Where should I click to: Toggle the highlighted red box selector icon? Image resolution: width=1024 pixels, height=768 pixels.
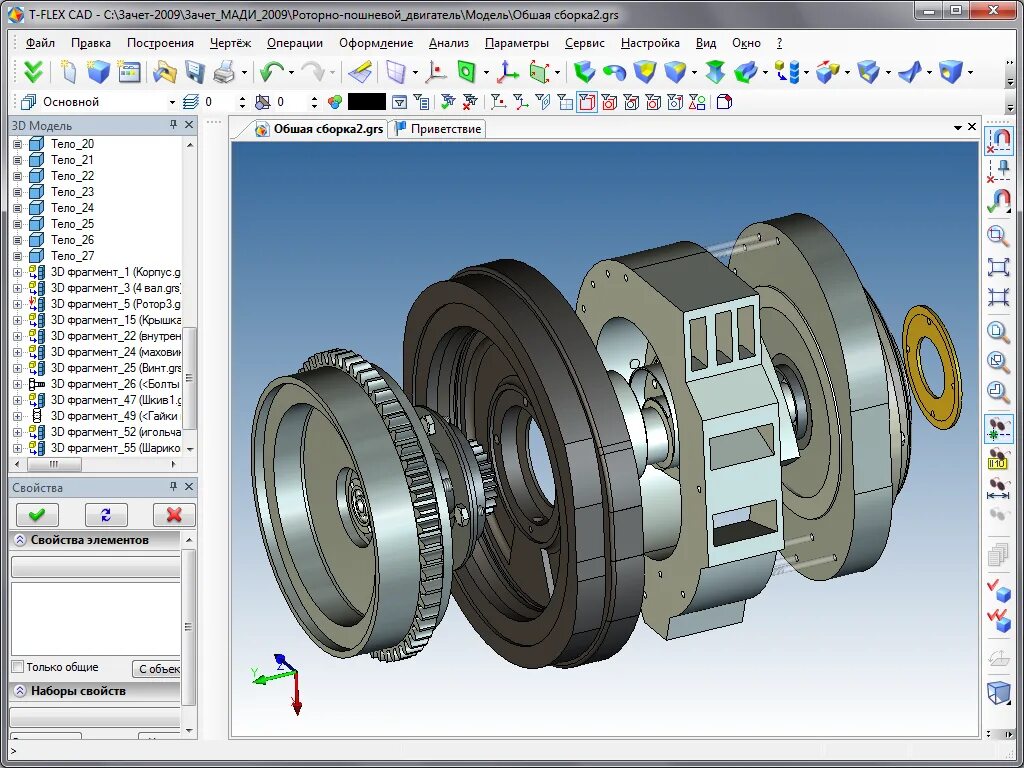coord(587,103)
